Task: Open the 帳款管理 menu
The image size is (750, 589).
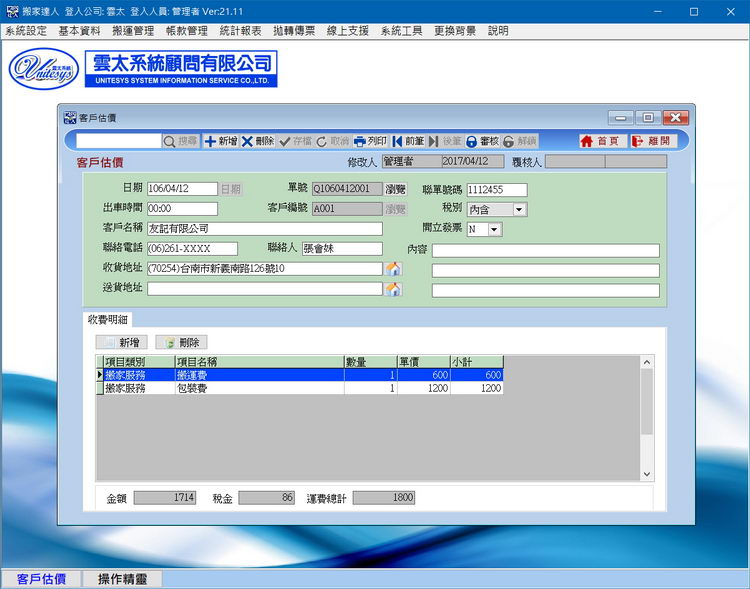Action: (186, 31)
